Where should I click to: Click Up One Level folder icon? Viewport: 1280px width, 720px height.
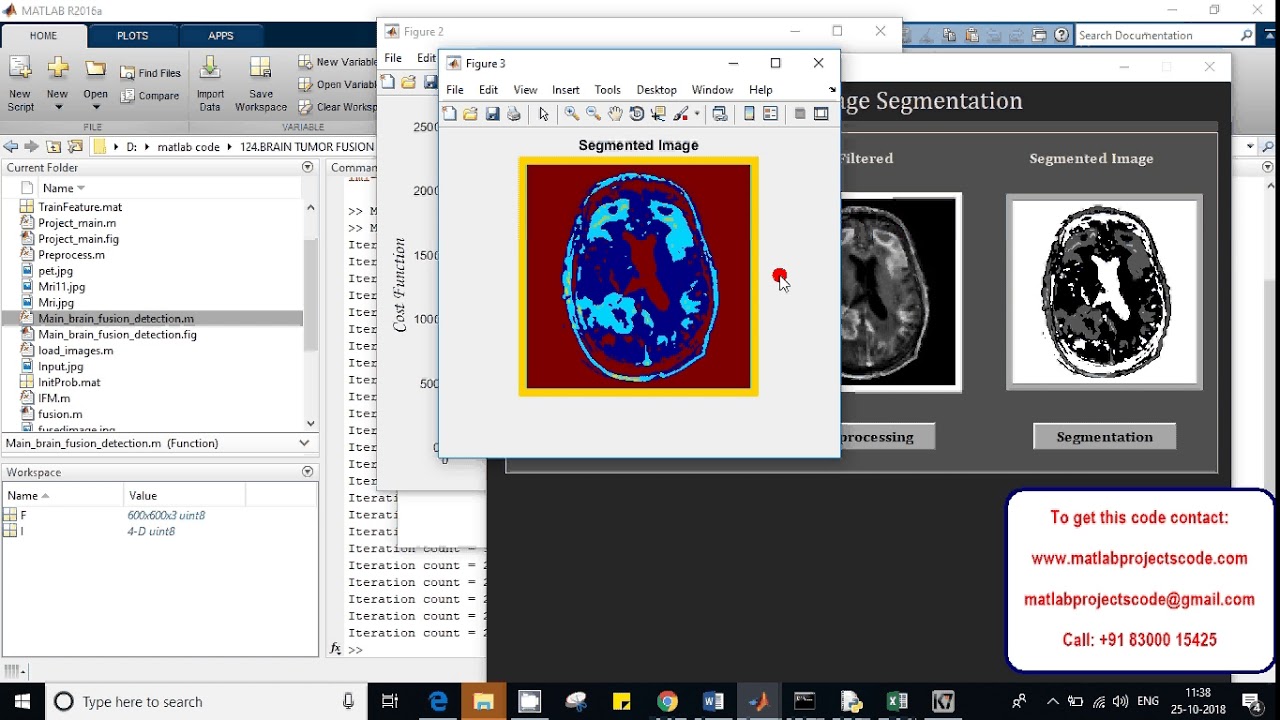(x=53, y=146)
